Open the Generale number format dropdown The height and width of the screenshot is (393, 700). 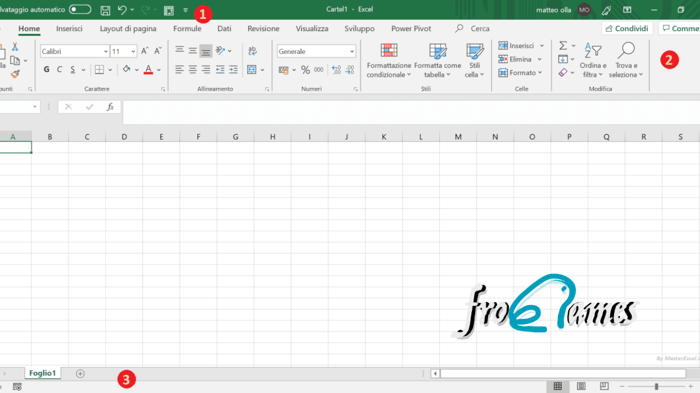point(352,51)
